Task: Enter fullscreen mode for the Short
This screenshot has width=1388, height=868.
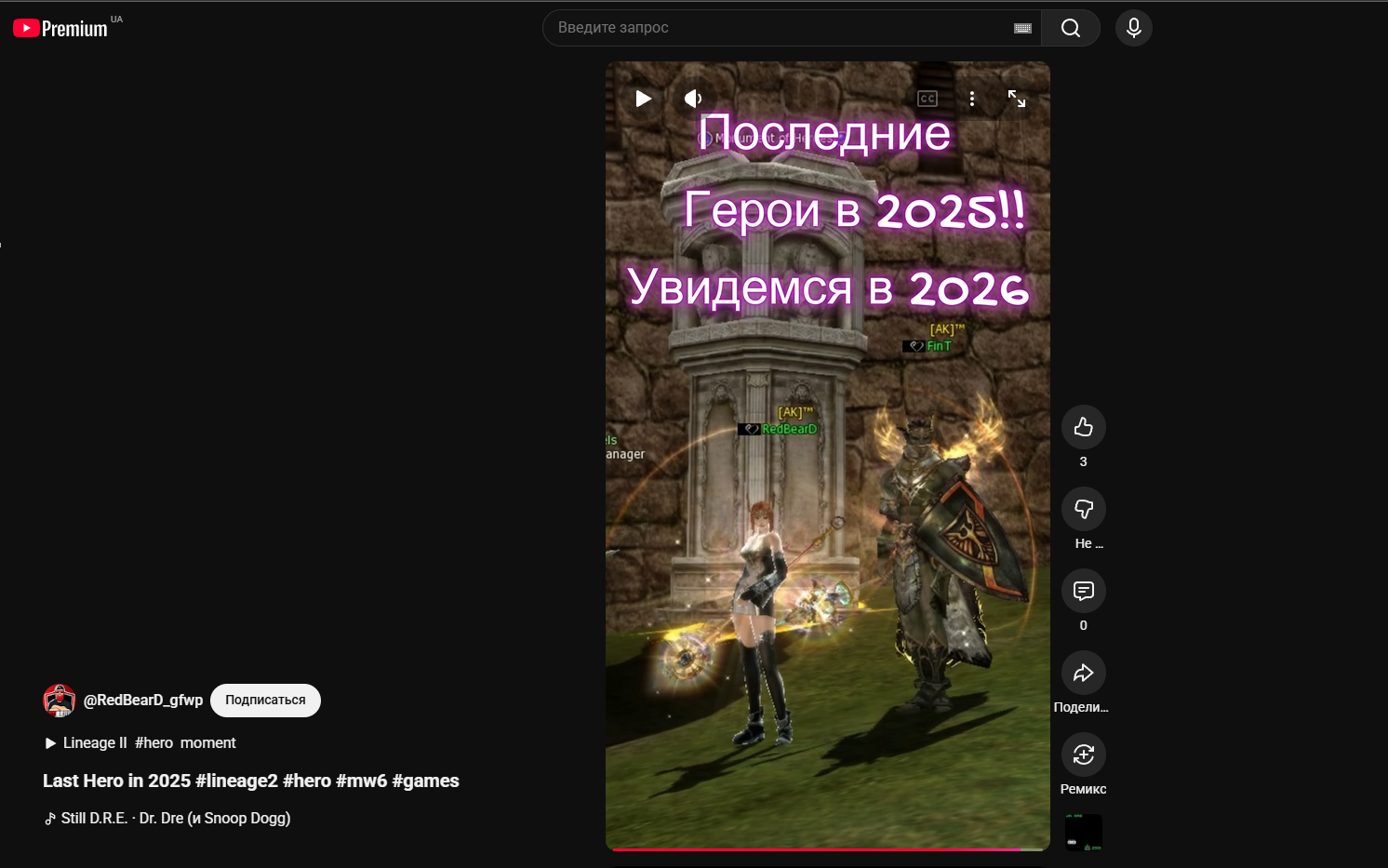Action: coord(1017,99)
